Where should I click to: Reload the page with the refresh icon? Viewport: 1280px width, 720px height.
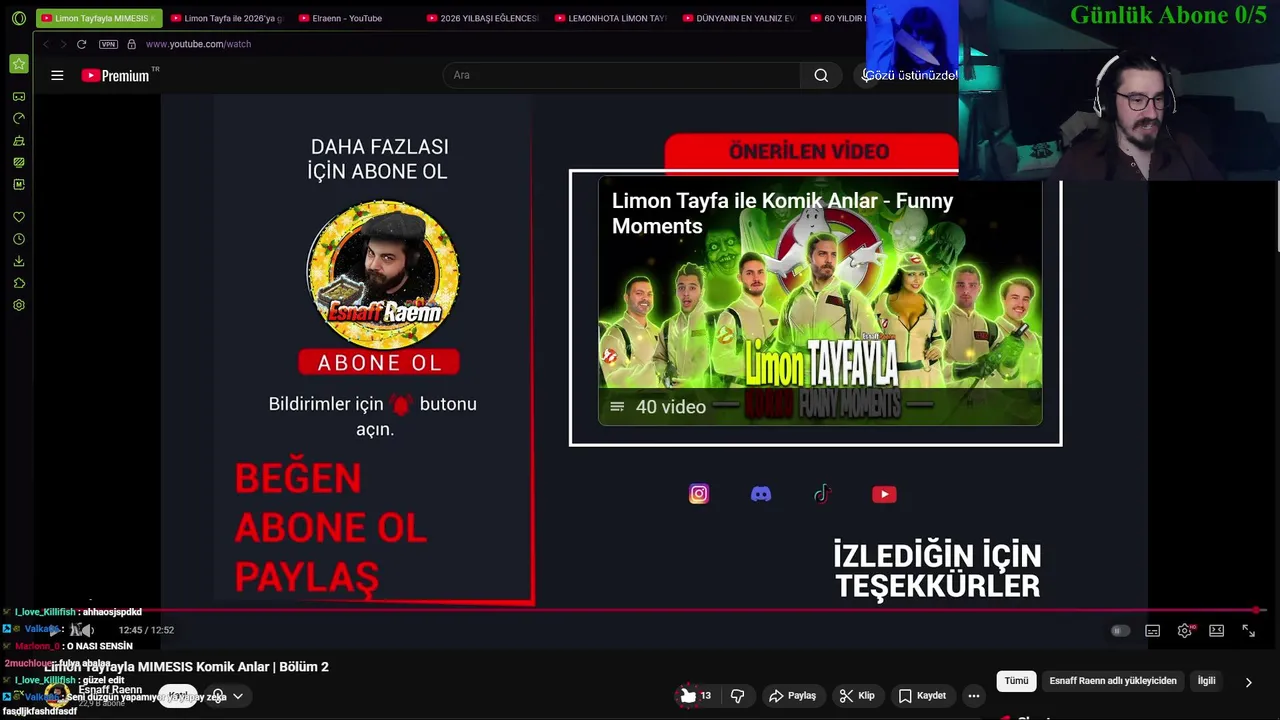(x=81, y=44)
